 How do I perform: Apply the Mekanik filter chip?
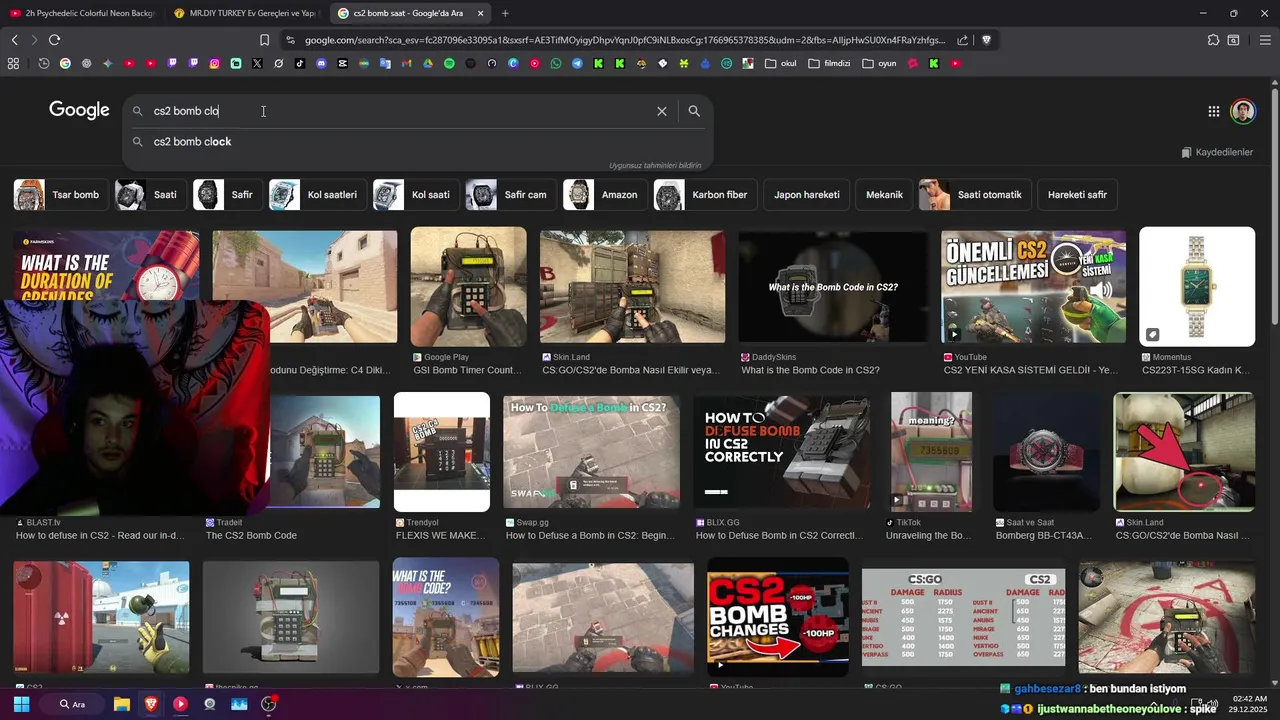tap(884, 195)
